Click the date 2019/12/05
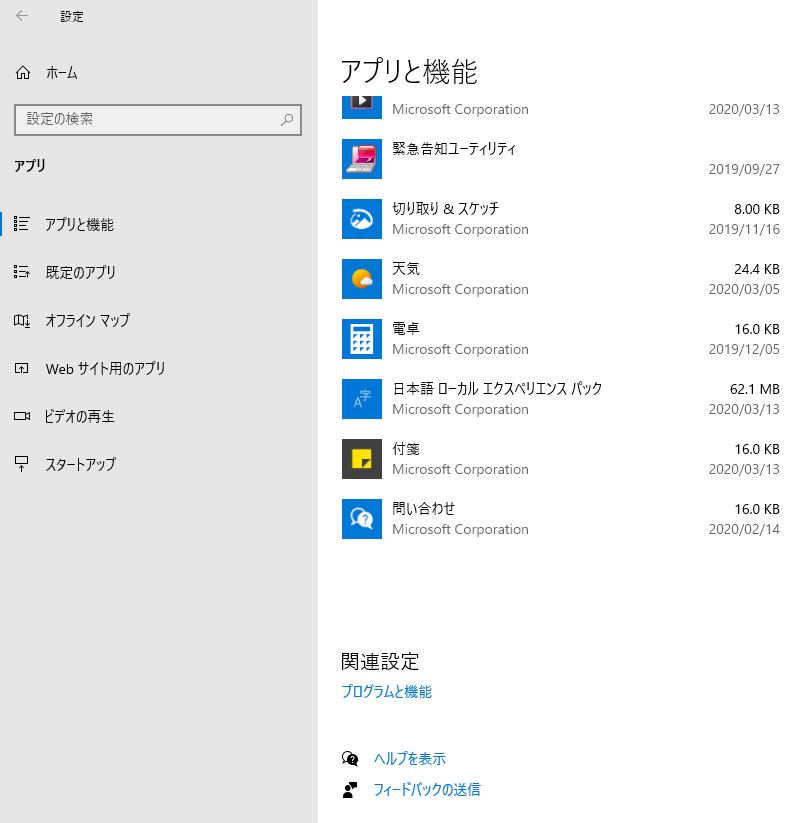This screenshot has height=823, width=803. 744,349
